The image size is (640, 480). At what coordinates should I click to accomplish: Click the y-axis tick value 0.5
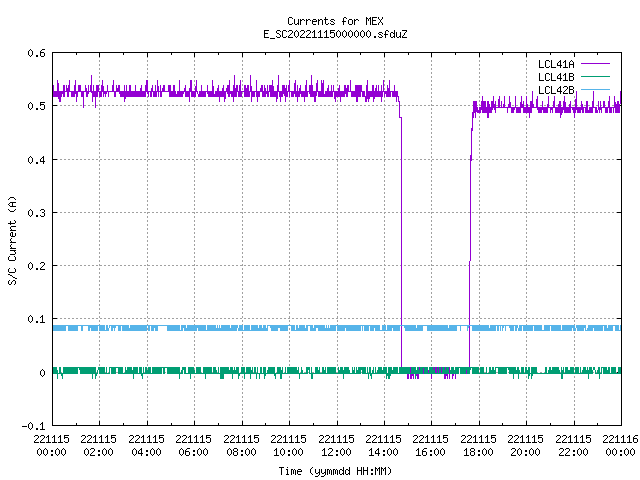tap(36, 106)
